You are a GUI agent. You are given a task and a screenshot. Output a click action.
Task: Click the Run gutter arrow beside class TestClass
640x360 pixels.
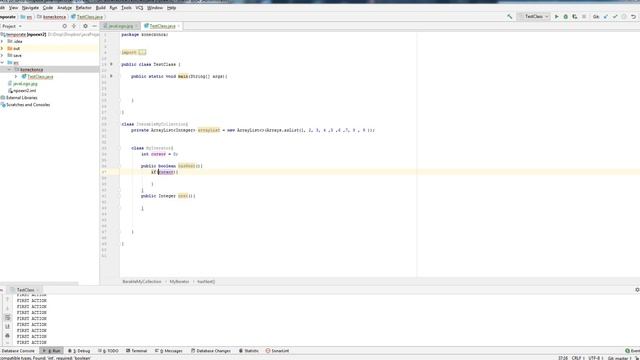coord(111,64)
